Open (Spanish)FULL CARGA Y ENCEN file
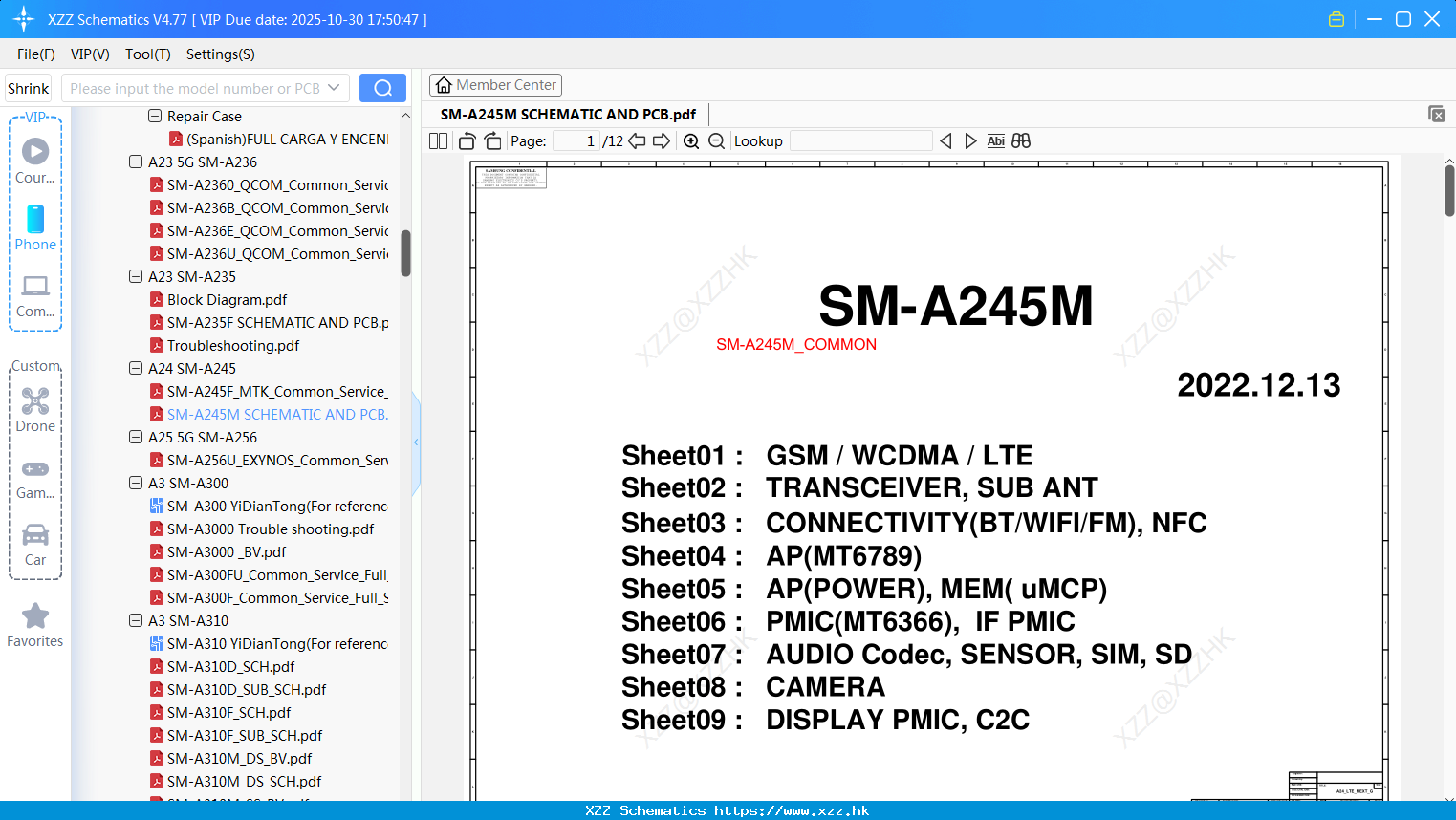The image size is (1456, 820). tap(278, 139)
